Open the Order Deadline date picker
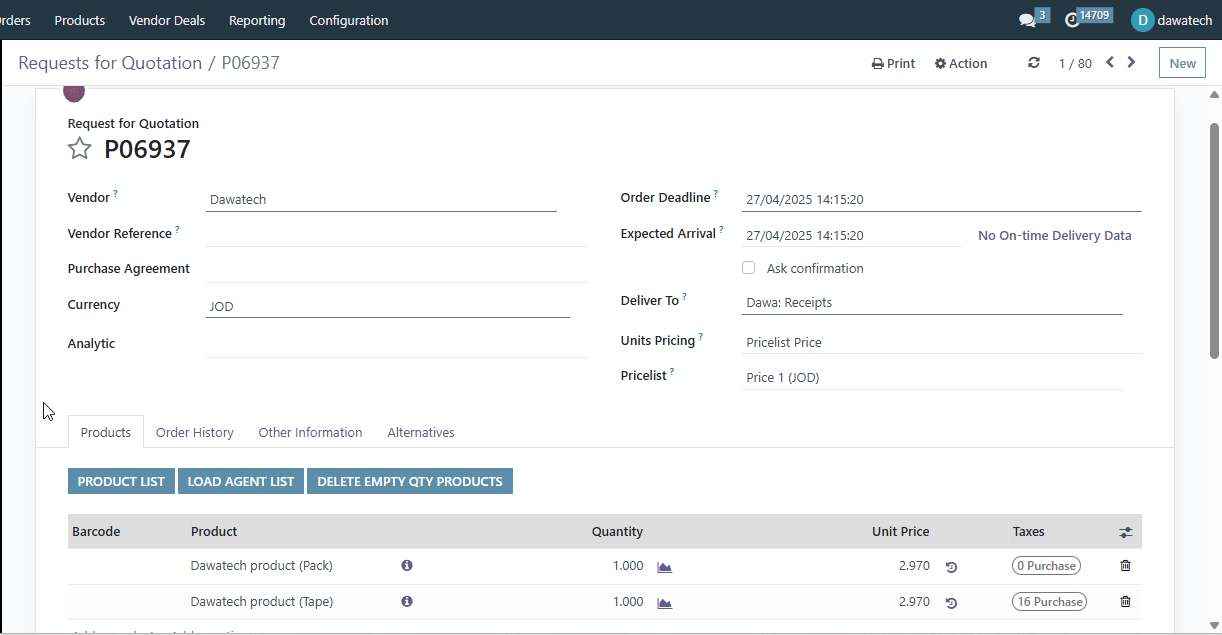 click(942, 199)
